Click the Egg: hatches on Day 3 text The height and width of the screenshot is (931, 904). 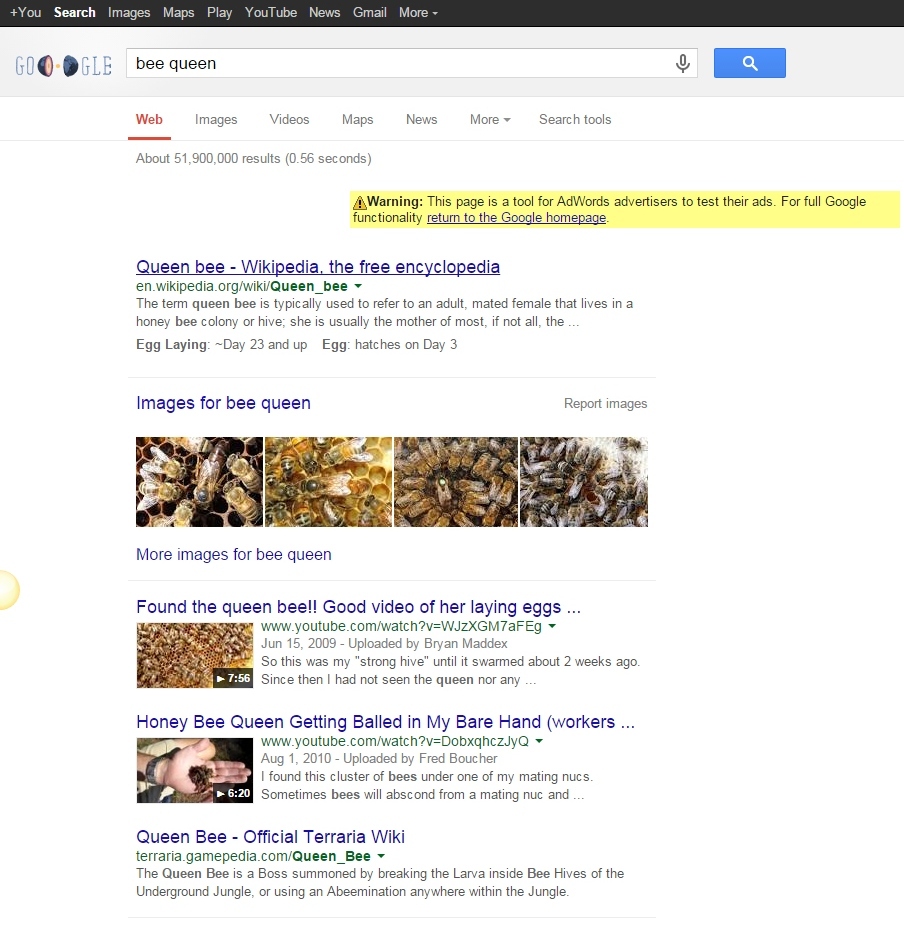point(389,344)
